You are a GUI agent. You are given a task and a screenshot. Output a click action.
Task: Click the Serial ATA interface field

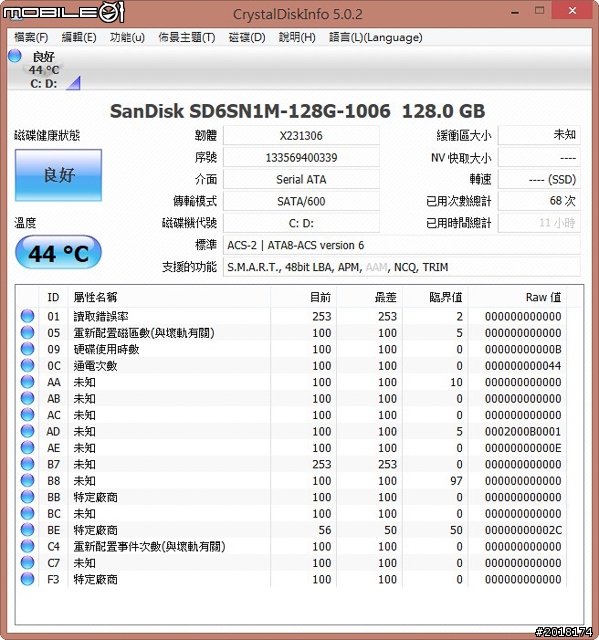(x=301, y=179)
